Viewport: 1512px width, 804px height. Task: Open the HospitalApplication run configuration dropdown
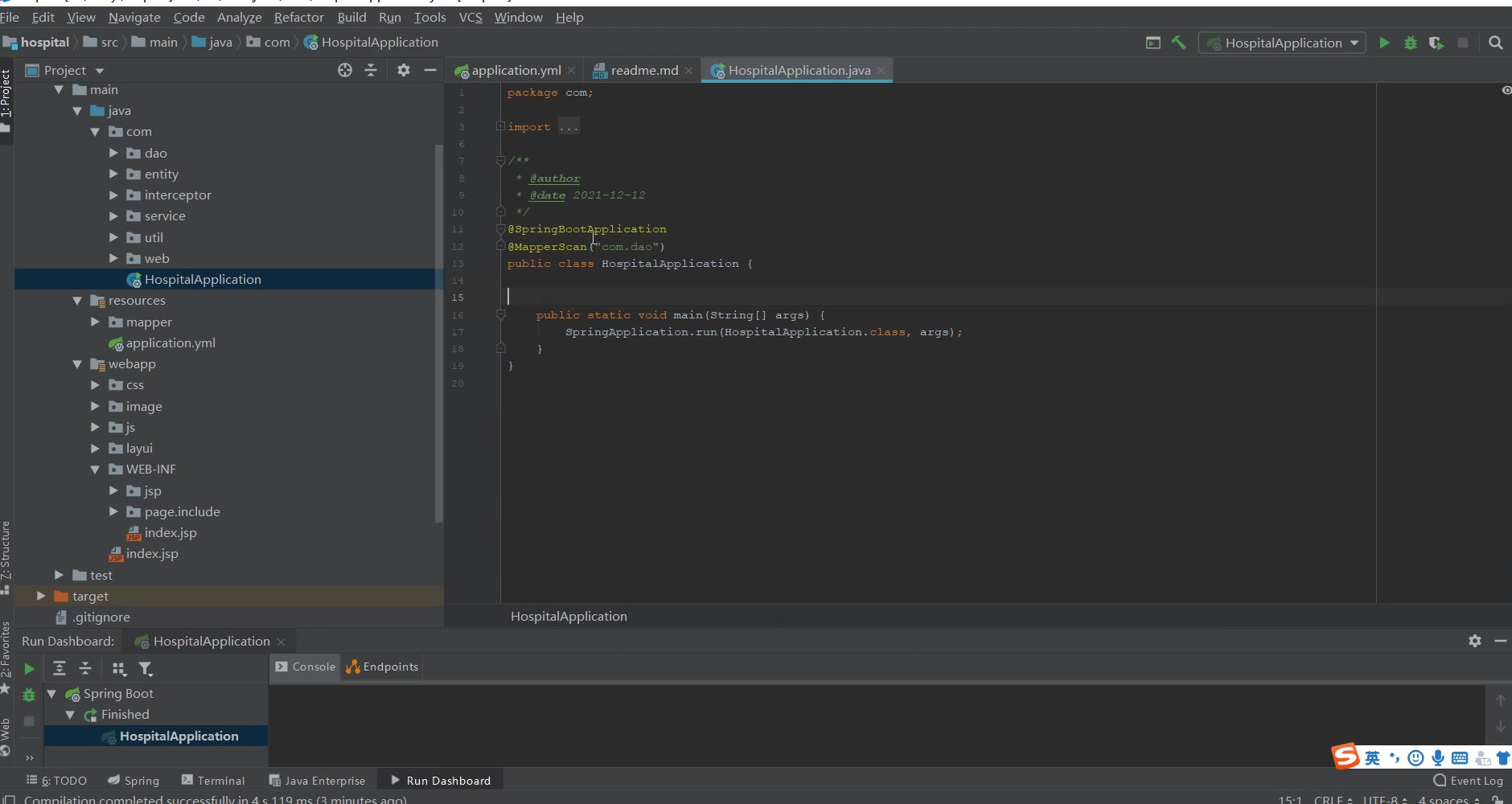click(x=1282, y=43)
